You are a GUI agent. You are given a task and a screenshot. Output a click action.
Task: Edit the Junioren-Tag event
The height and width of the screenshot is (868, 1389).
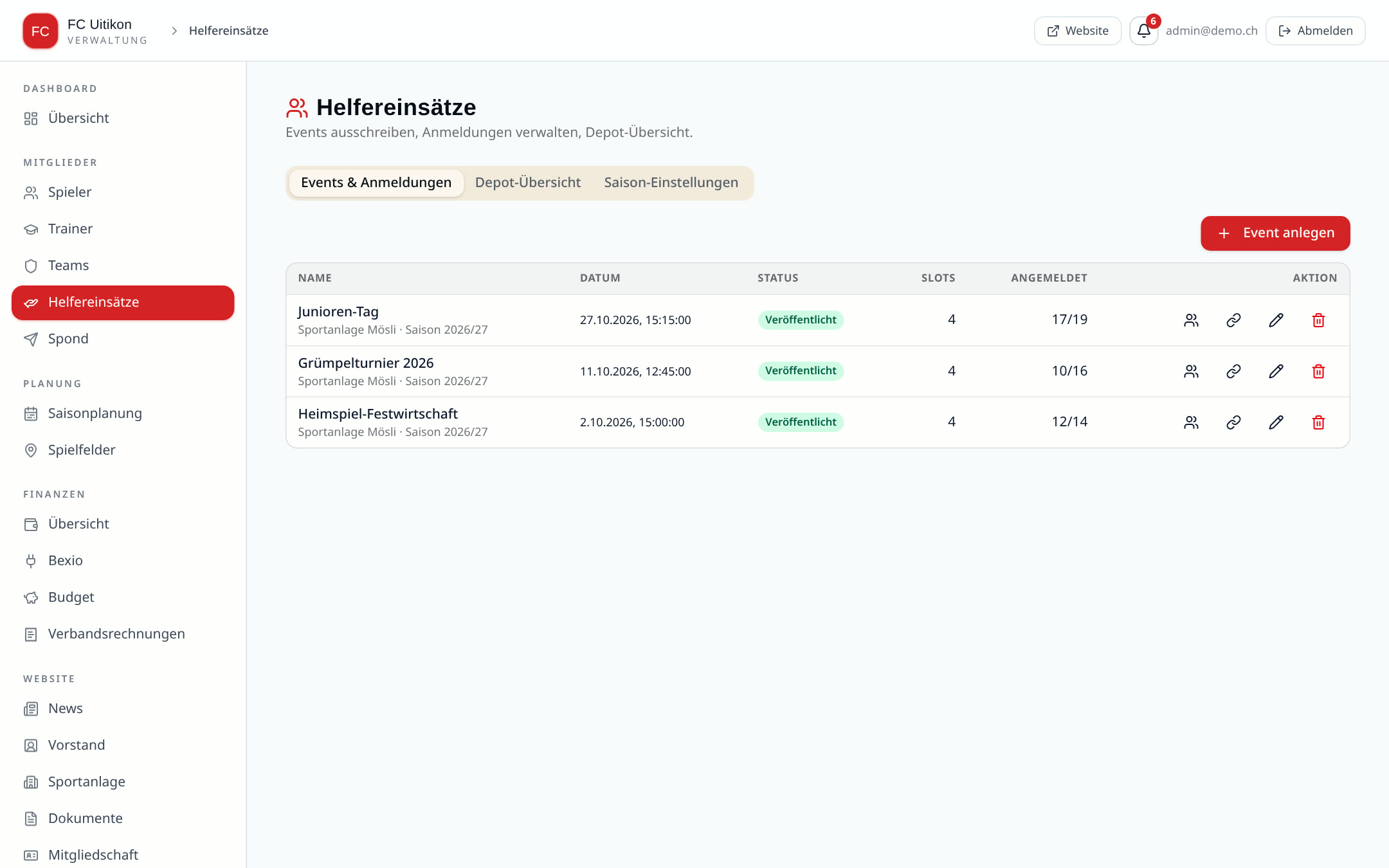(1276, 320)
